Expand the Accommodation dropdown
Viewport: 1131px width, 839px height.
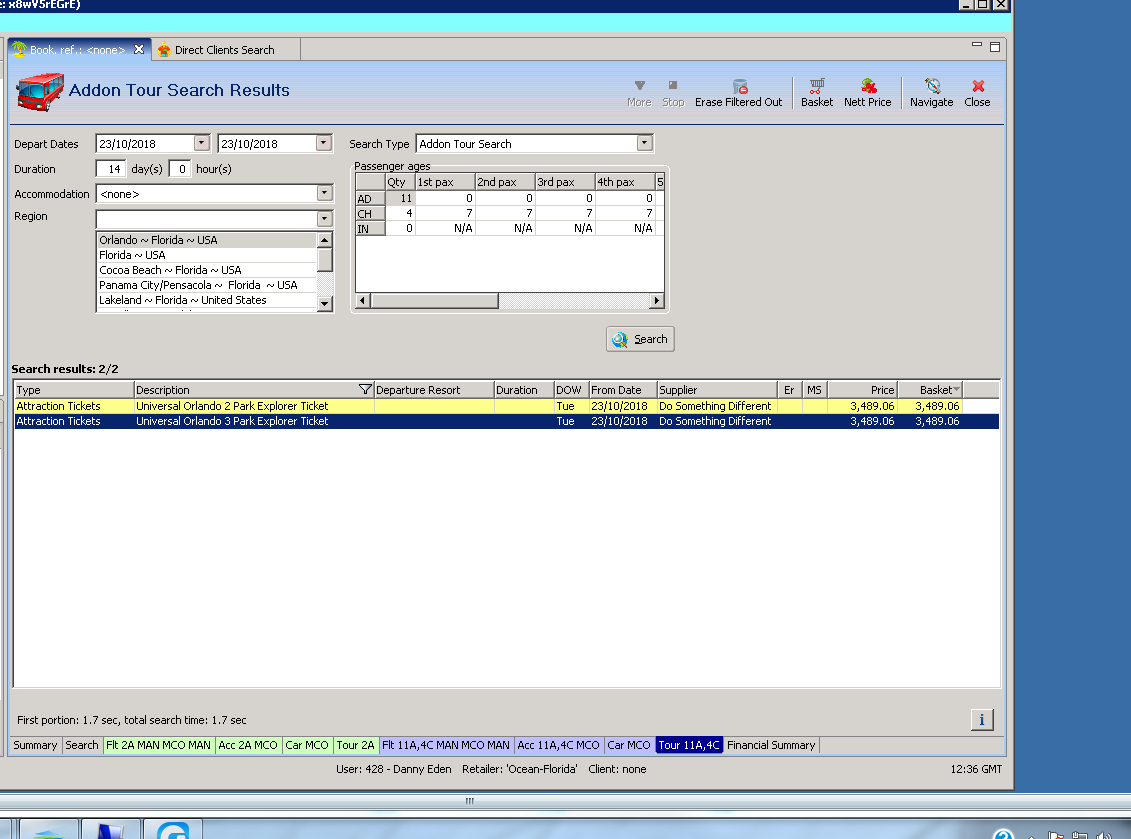click(x=324, y=193)
